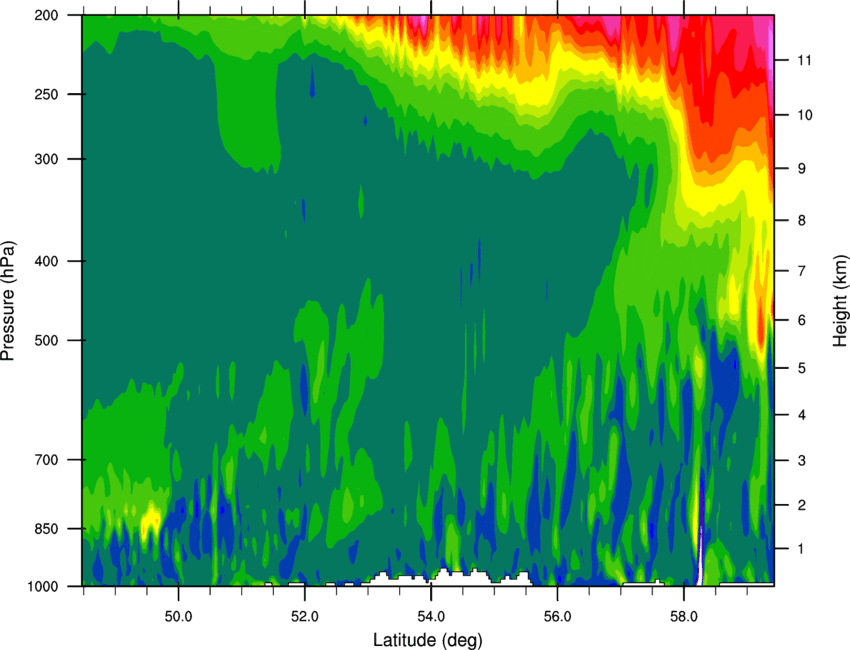Pick the 3 km height label
The height and width of the screenshot is (650, 850).
coord(801,460)
